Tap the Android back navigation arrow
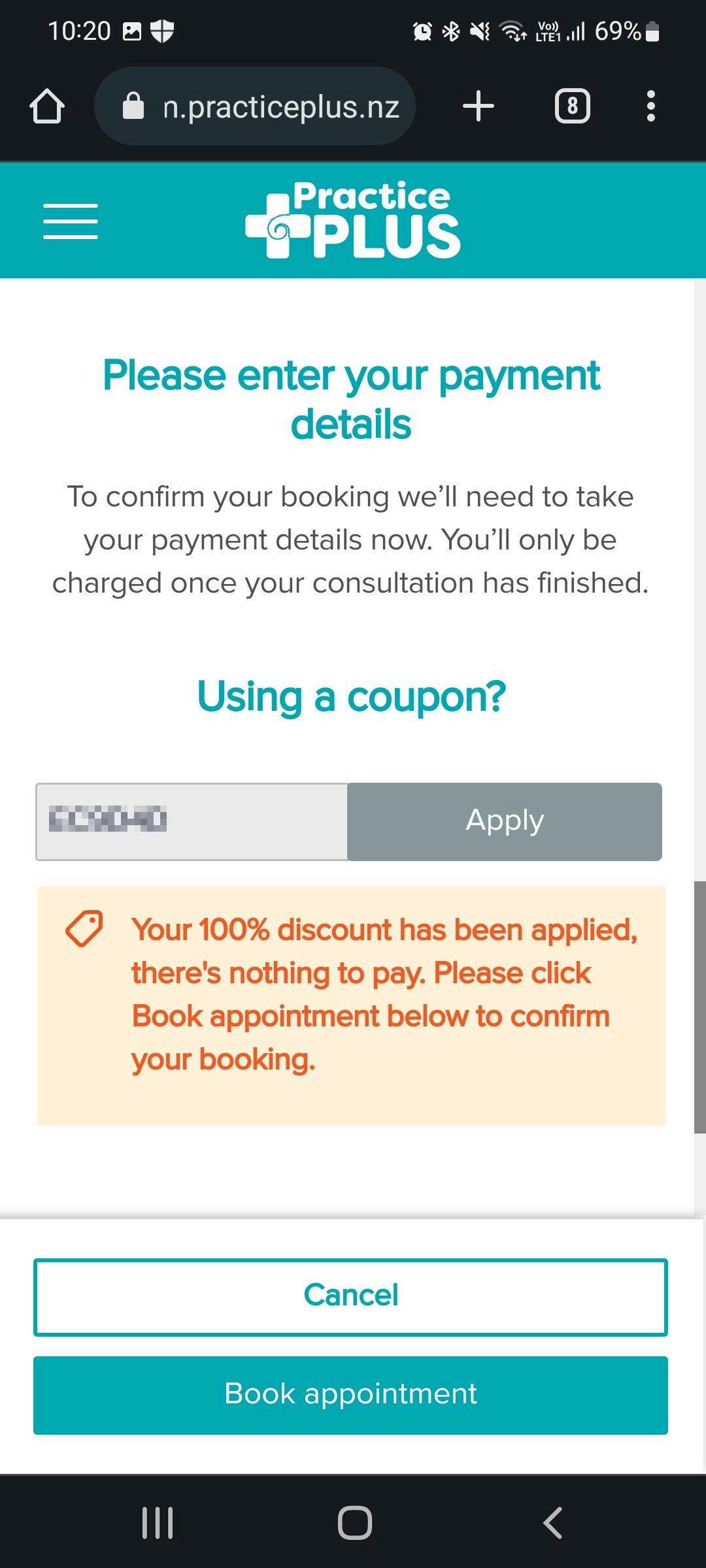 click(552, 1522)
